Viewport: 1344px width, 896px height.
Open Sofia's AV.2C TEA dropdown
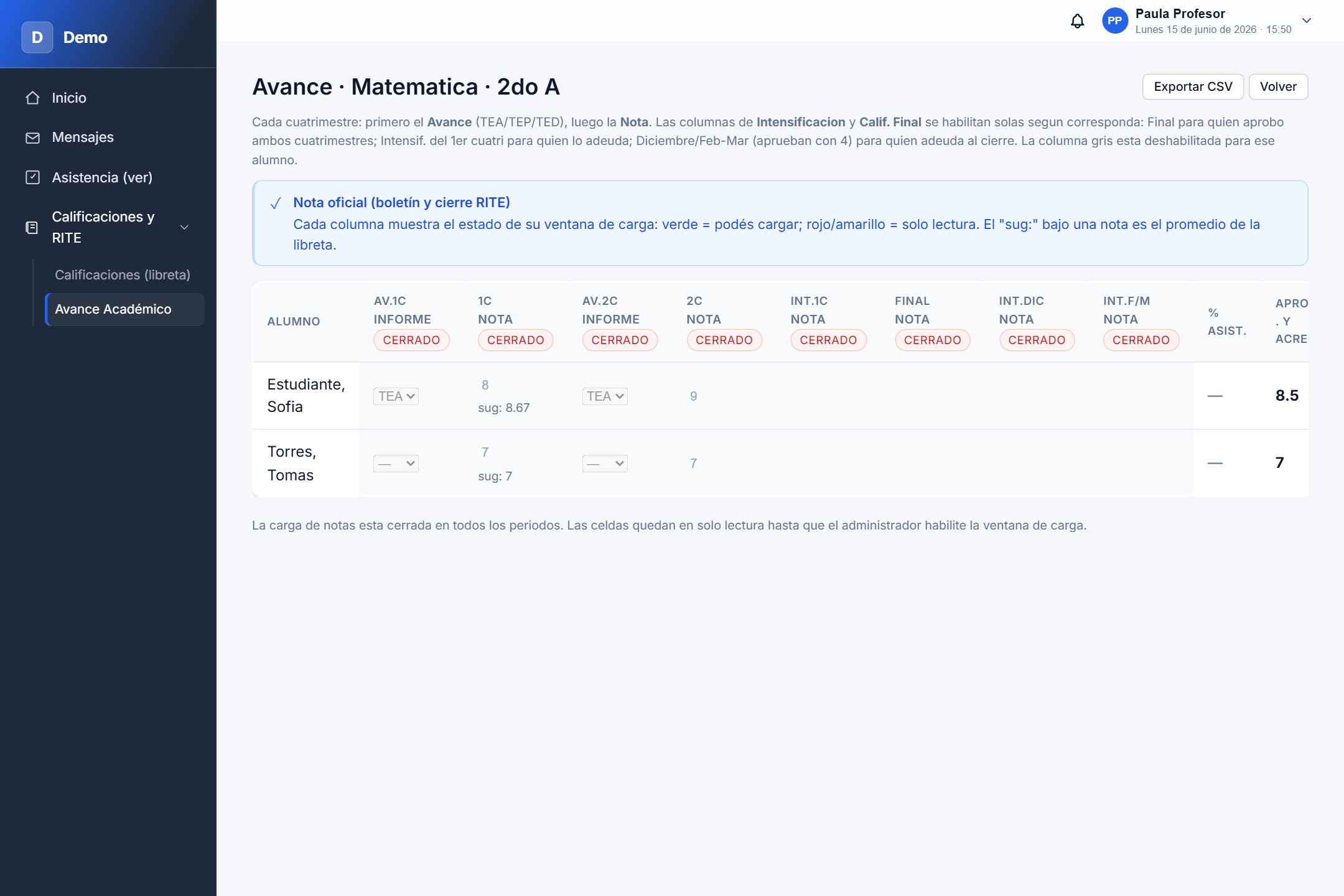click(605, 396)
